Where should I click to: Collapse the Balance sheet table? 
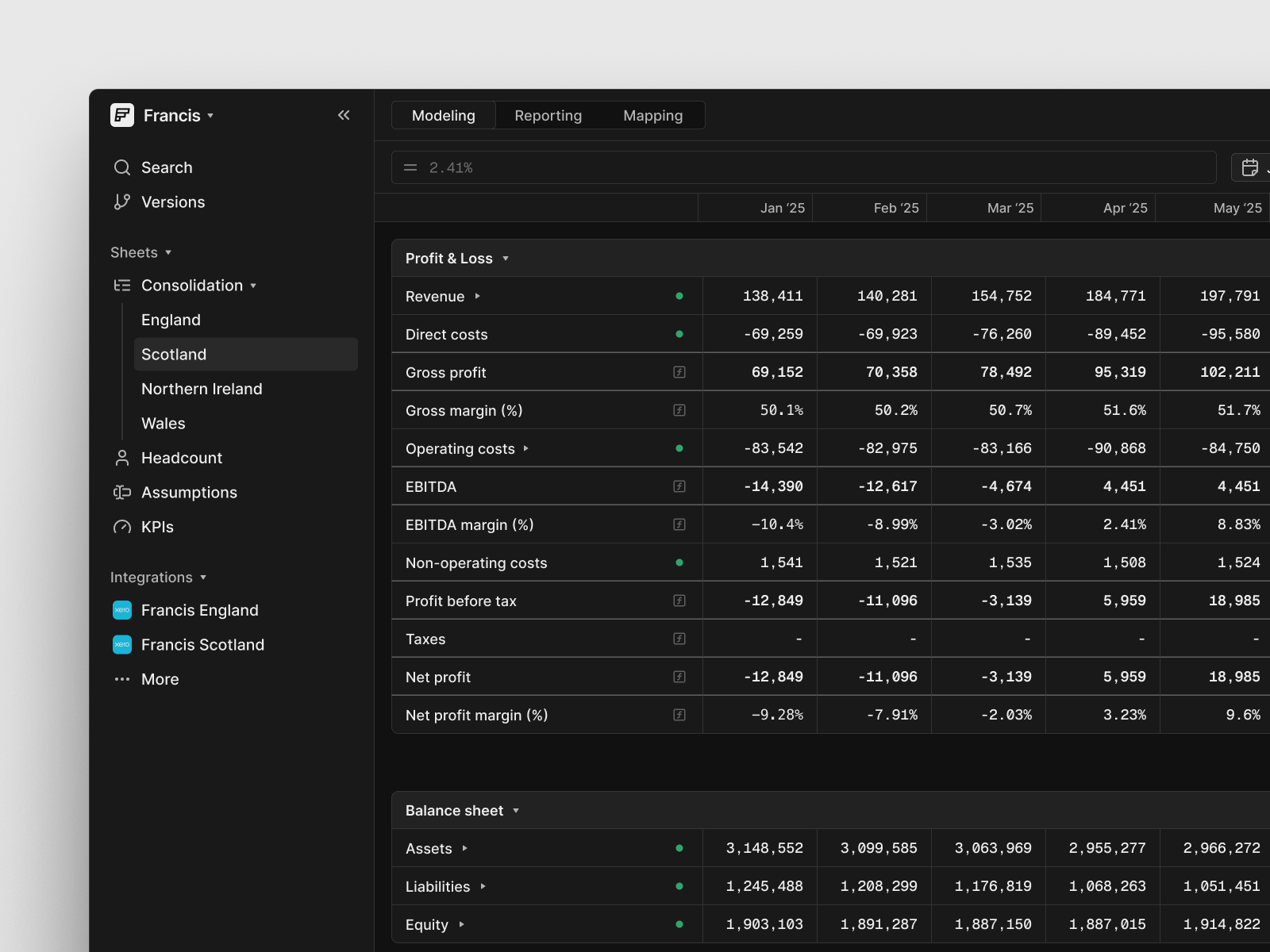516,811
